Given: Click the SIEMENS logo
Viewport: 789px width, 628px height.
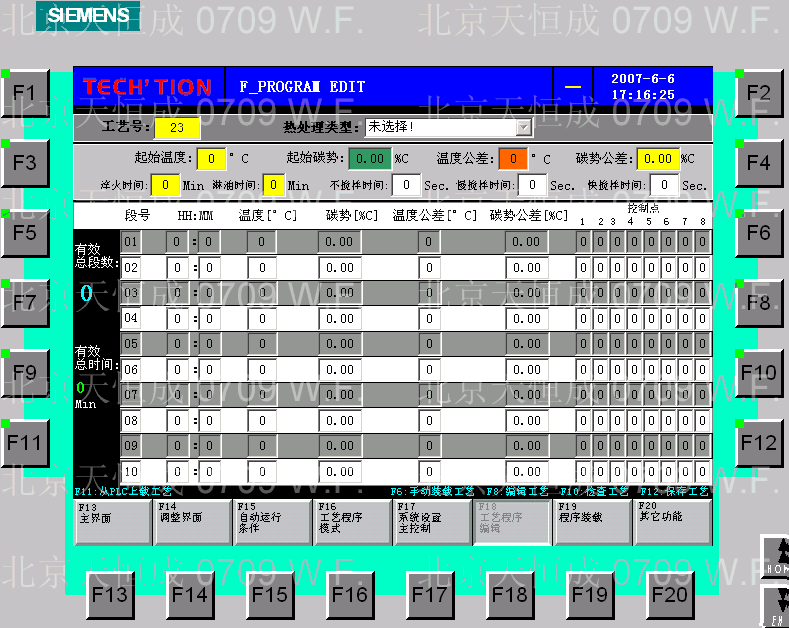Looking at the screenshot, I should 88,16.
